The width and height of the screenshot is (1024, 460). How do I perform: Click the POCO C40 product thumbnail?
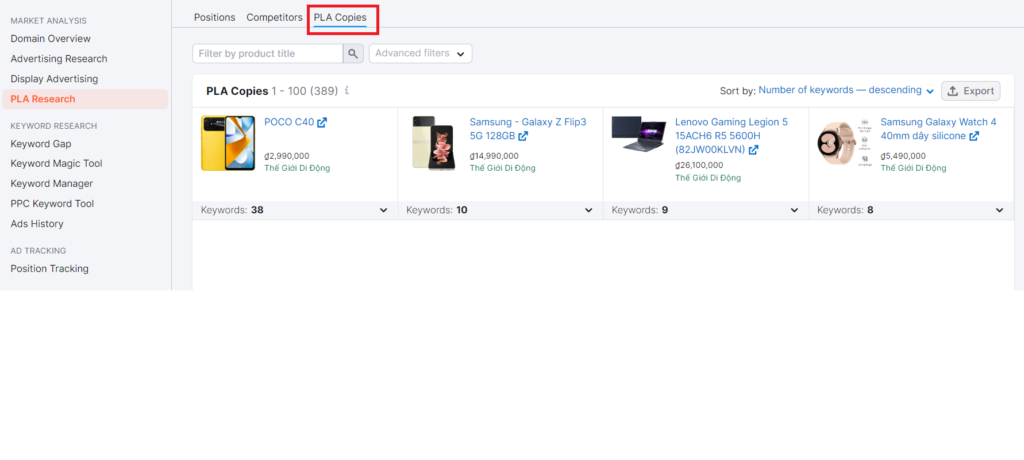click(228, 142)
